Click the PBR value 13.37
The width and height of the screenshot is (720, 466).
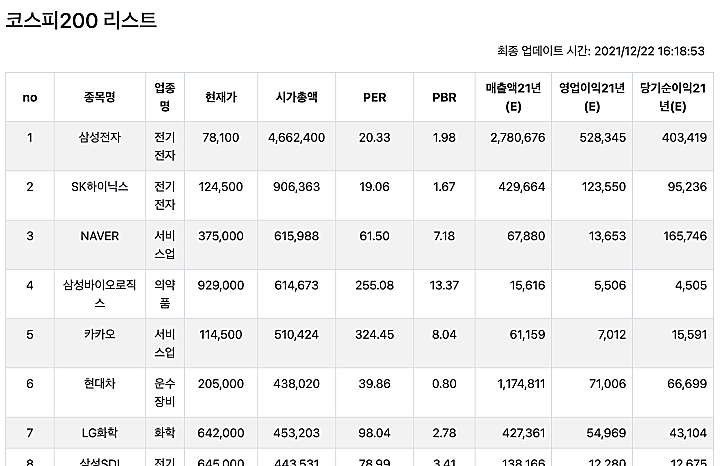(444, 285)
